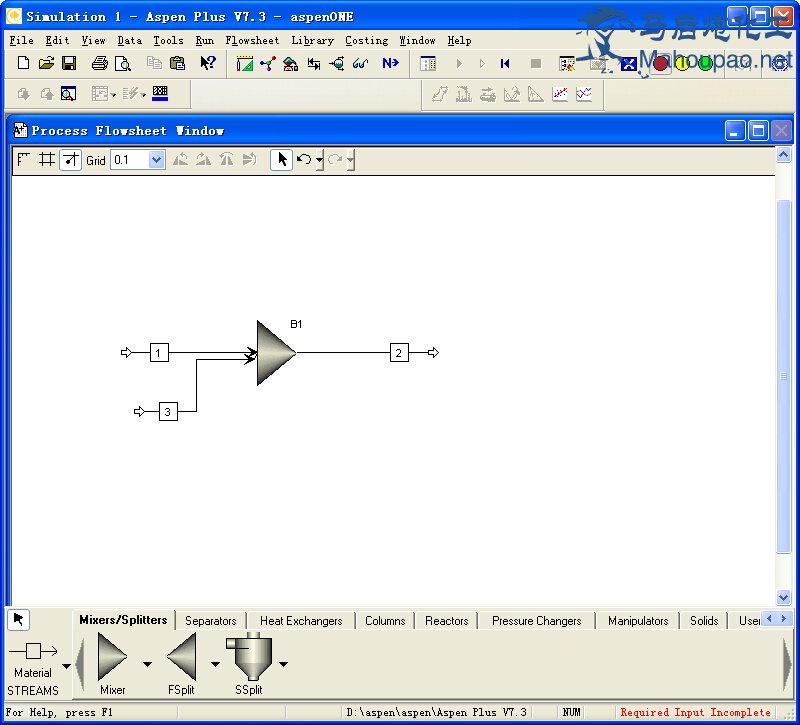800x725 pixels.
Task: Toggle the model library select-mode arrow
Action: pyautogui.click(x=19, y=620)
